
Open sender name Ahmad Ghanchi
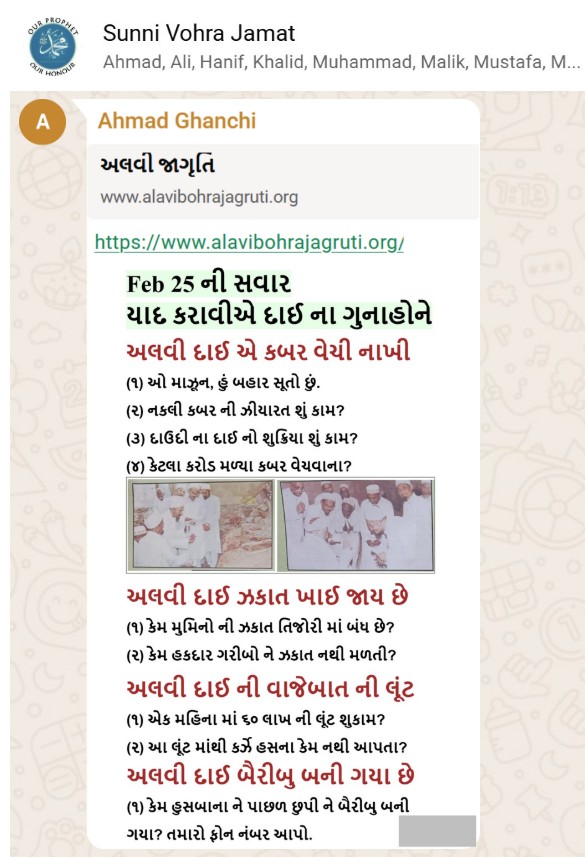coord(177,121)
